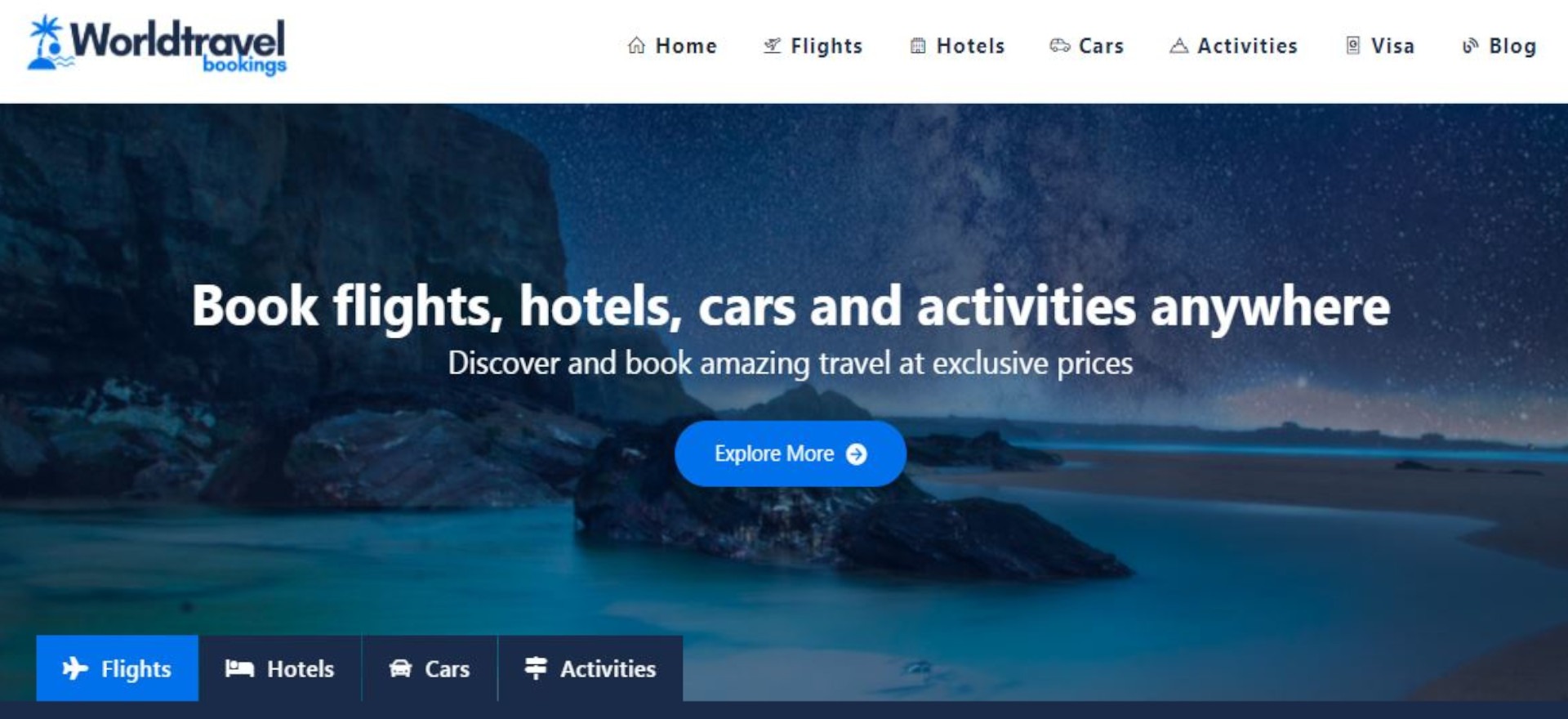Click the plane icon beside Flights menu
This screenshot has height=719, width=1568.
pos(772,46)
